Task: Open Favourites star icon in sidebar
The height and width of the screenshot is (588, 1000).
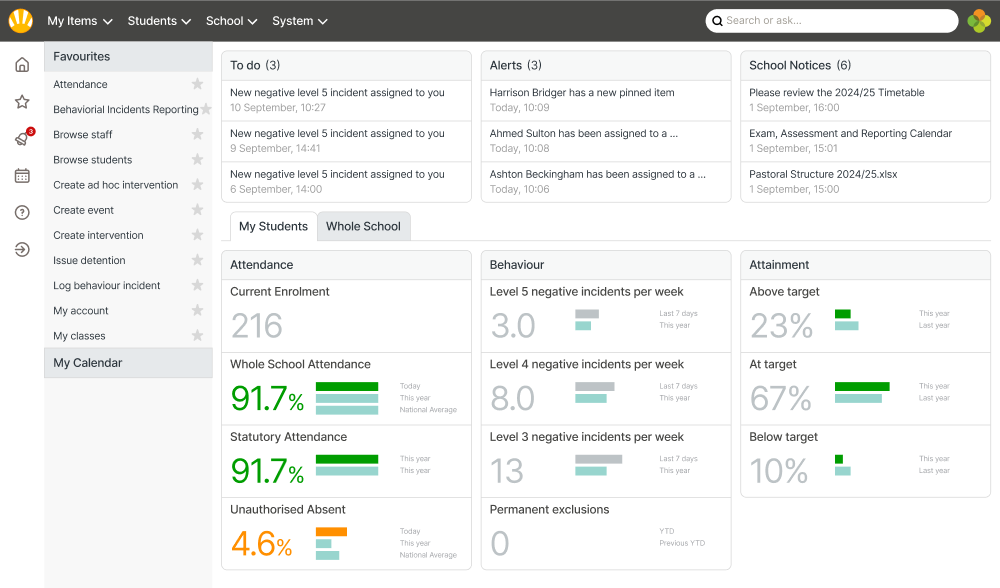Action: click(22, 102)
